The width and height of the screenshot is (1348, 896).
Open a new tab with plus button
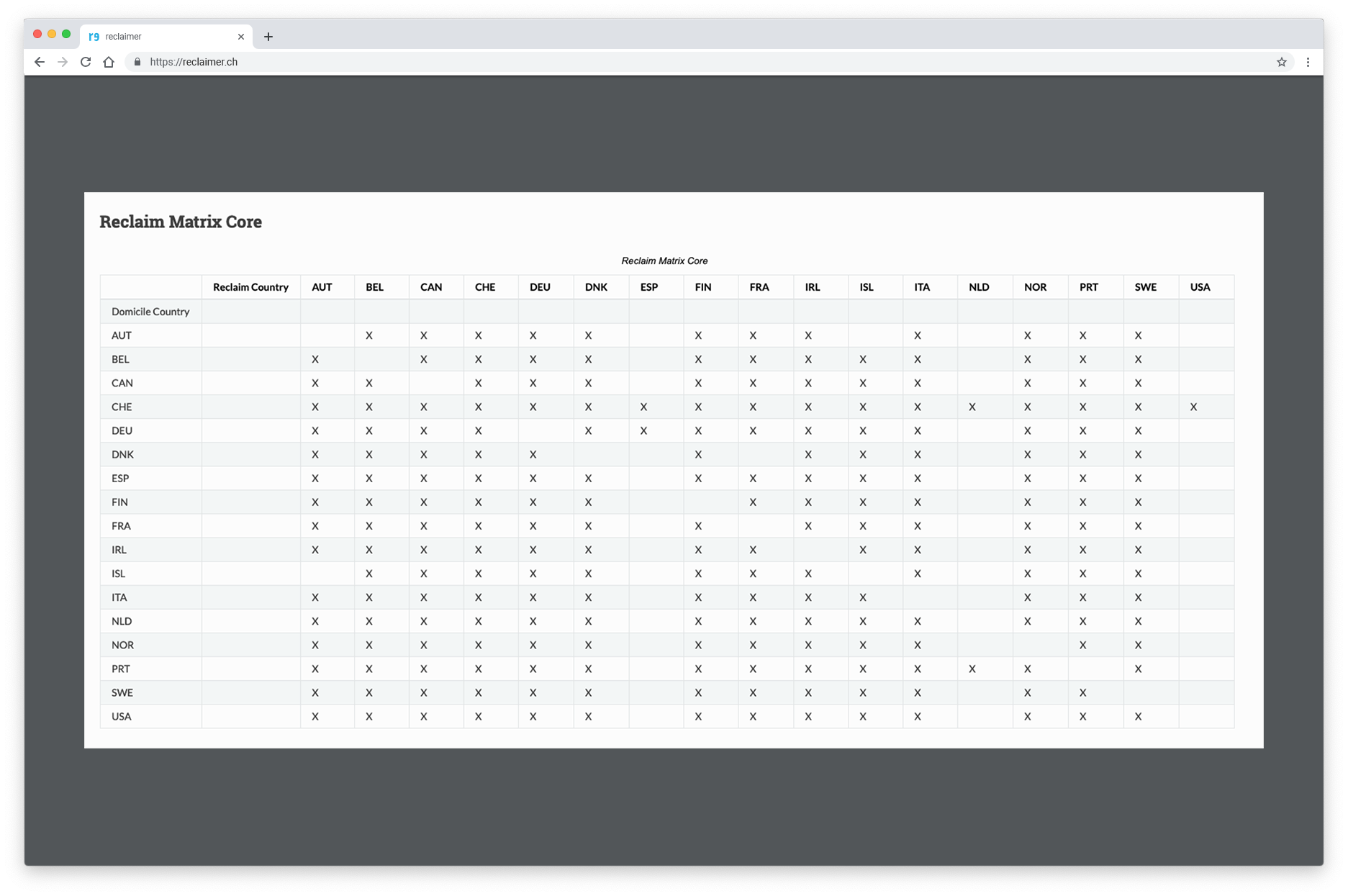point(268,37)
